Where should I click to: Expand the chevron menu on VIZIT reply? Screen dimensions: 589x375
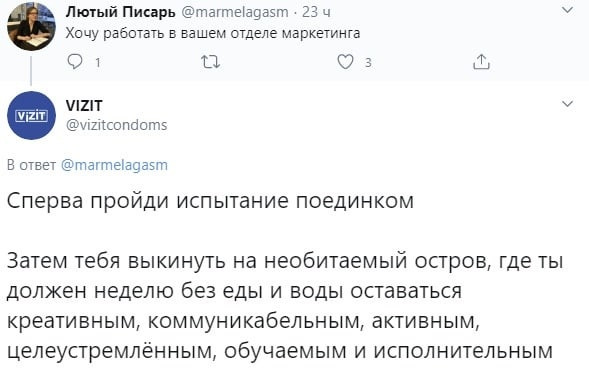point(567,103)
